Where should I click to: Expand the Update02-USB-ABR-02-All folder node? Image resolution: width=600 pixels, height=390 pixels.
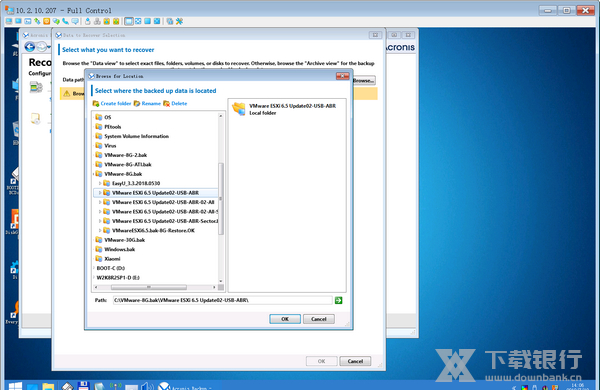(100, 202)
